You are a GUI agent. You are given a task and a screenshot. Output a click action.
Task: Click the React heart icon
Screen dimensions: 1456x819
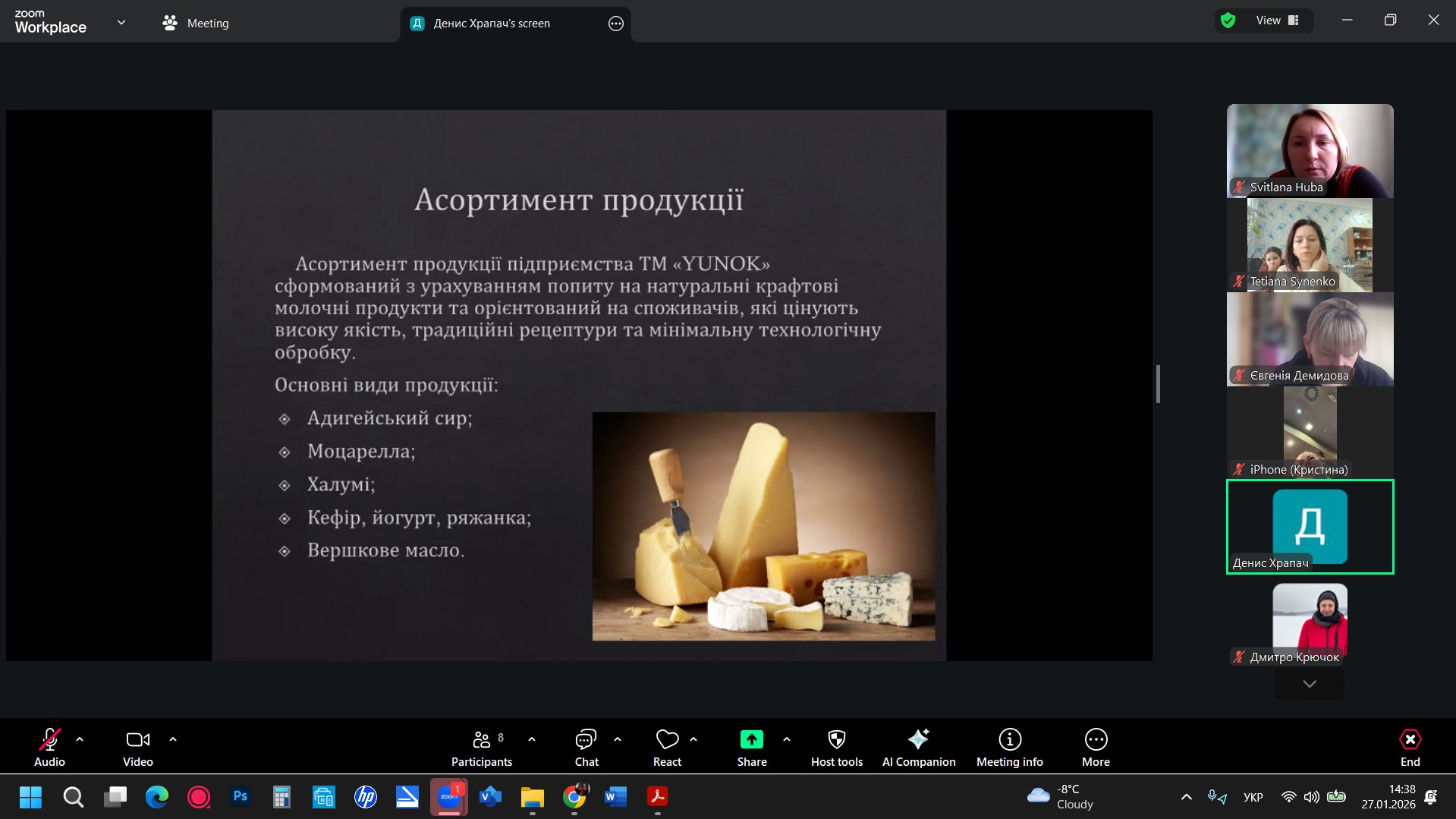coord(667,748)
